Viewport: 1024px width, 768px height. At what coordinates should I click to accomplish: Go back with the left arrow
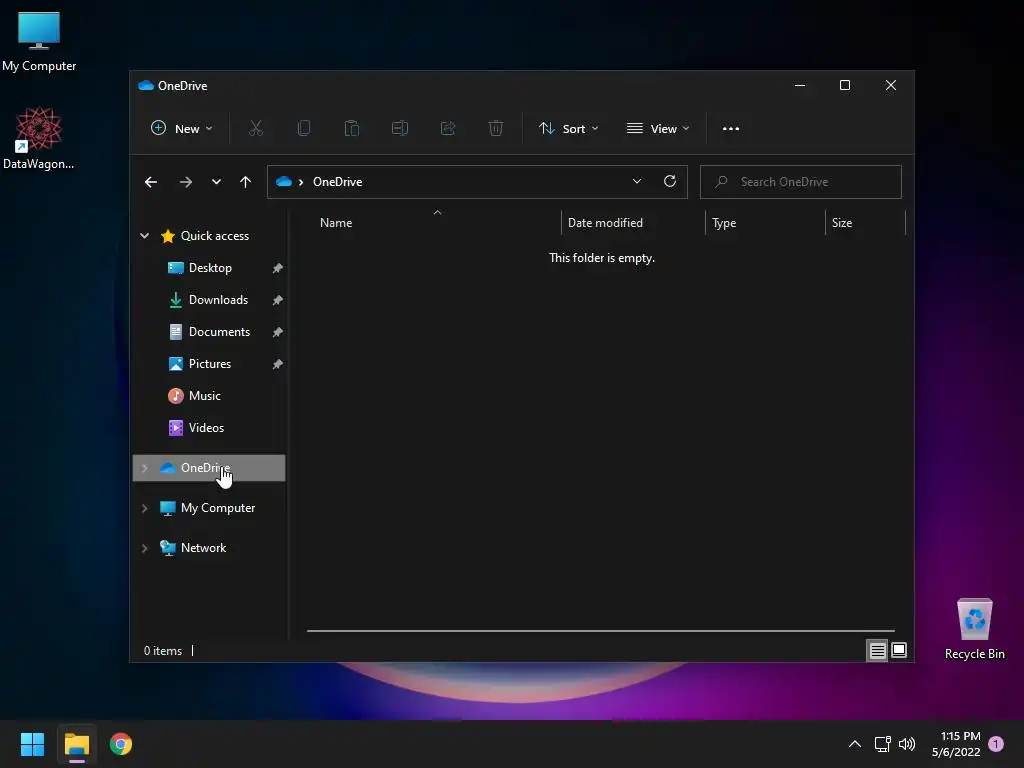click(x=151, y=182)
